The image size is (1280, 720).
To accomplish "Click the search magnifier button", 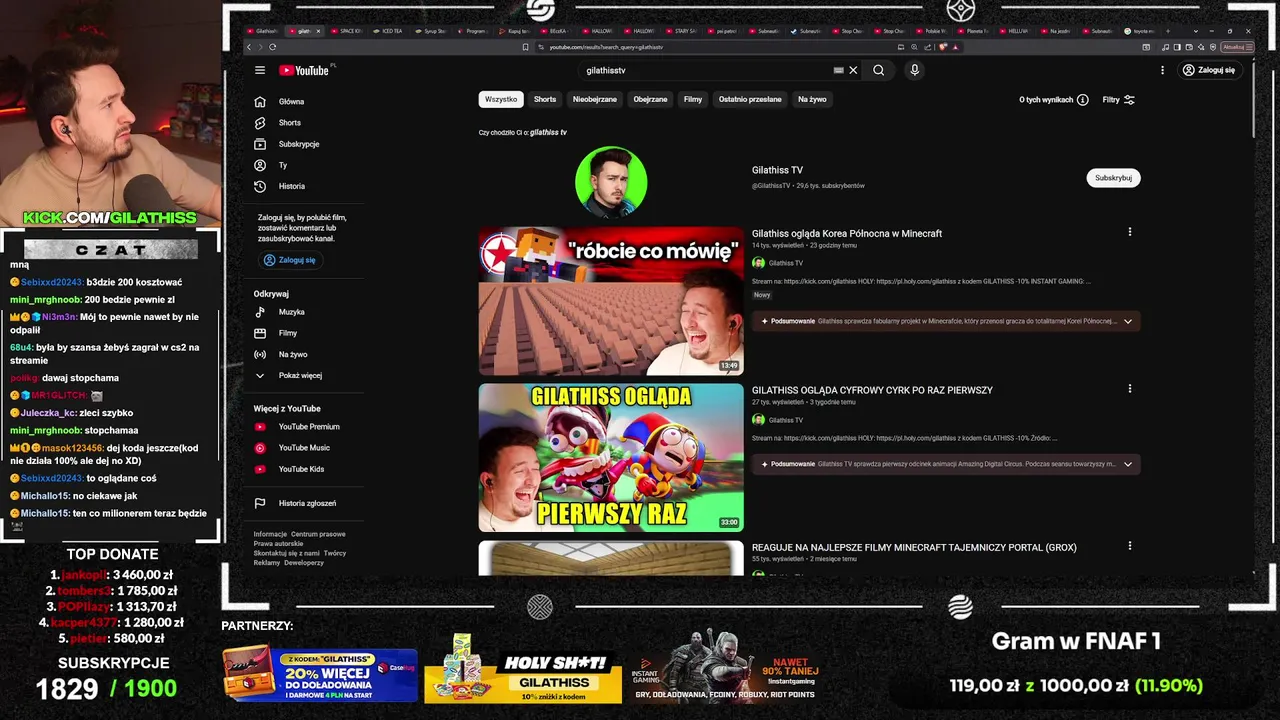I will (x=878, y=70).
